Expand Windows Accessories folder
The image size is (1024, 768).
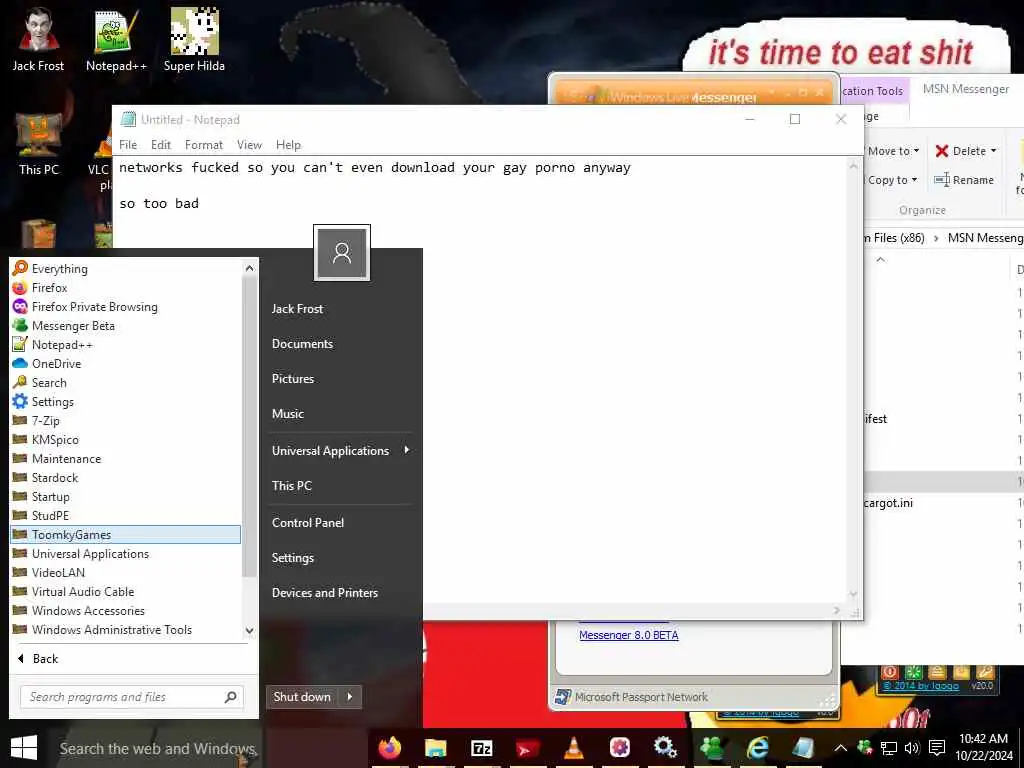coord(125,610)
